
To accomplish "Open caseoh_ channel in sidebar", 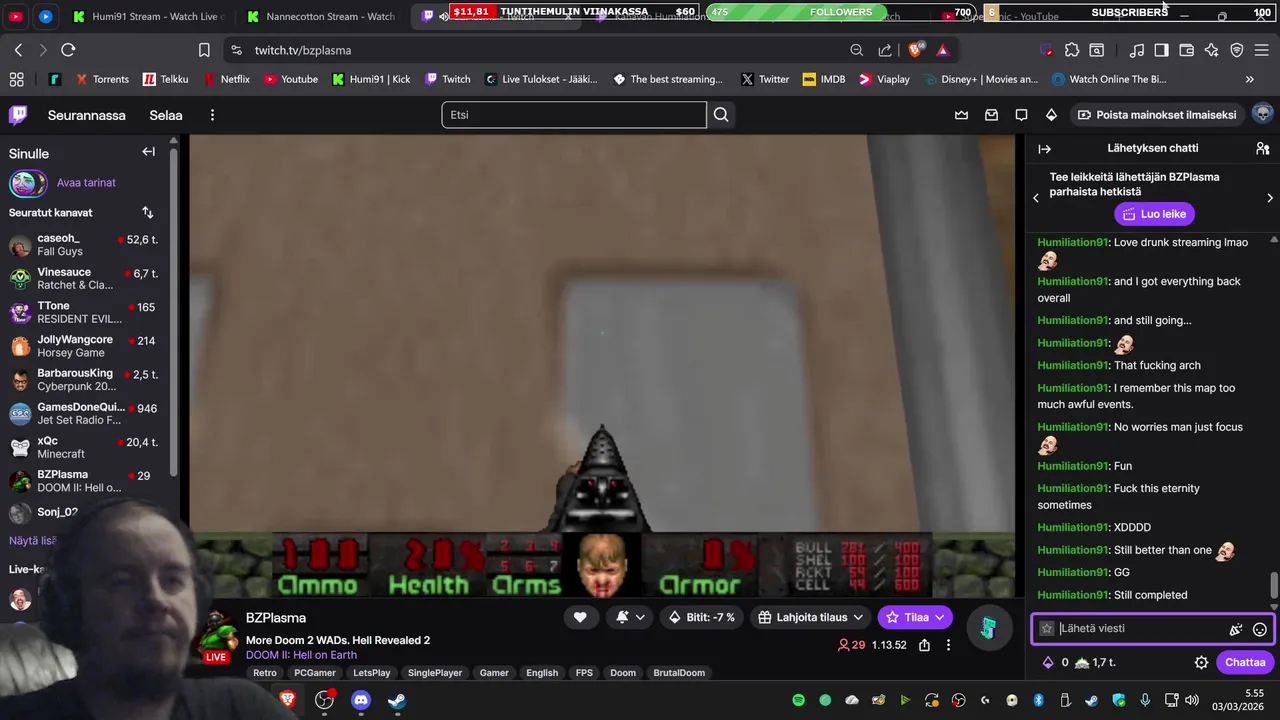I will coord(84,245).
